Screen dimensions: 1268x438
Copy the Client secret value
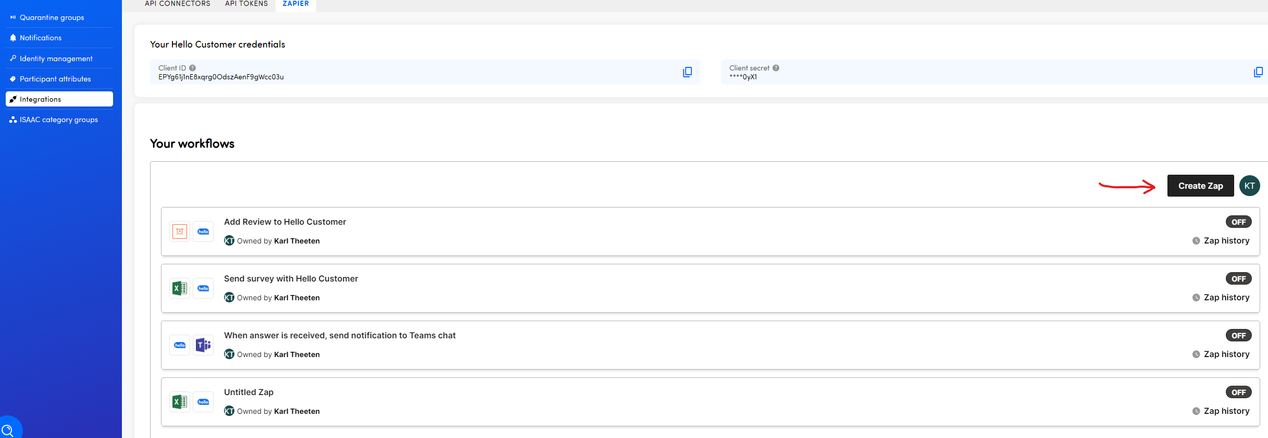click(x=1258, y=72)
